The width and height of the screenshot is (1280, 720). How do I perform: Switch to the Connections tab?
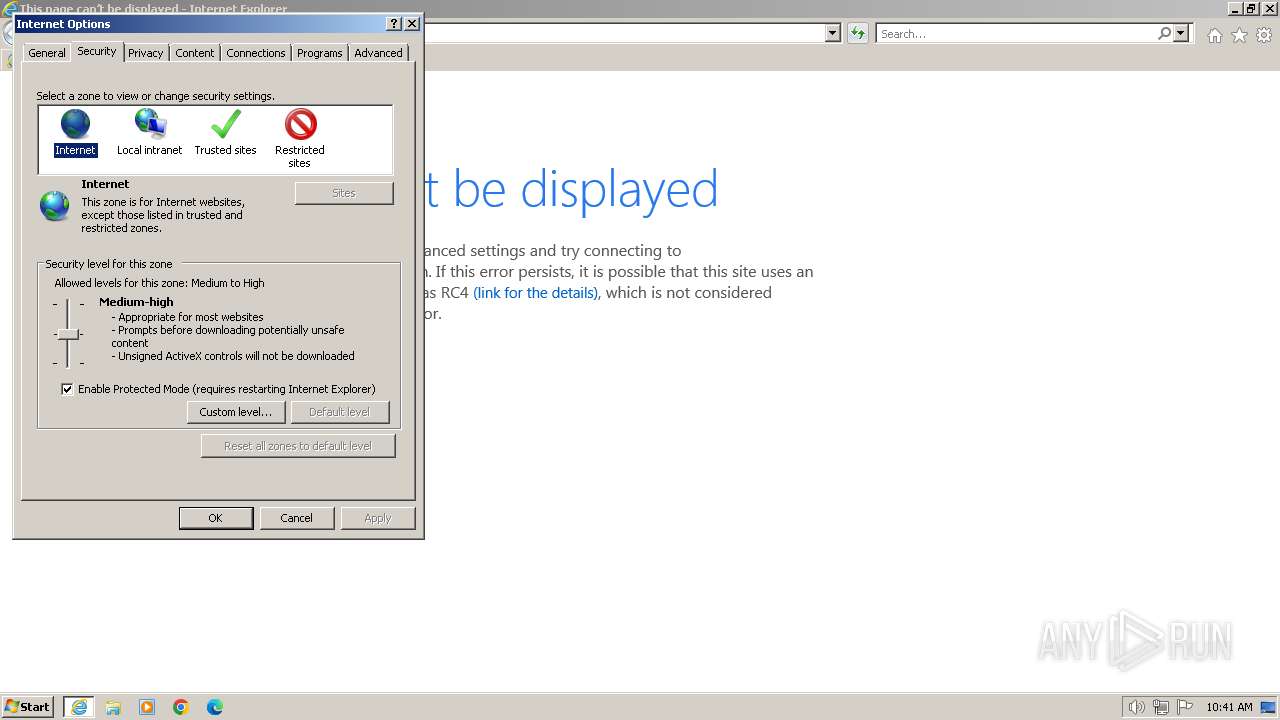coord(256,53)
